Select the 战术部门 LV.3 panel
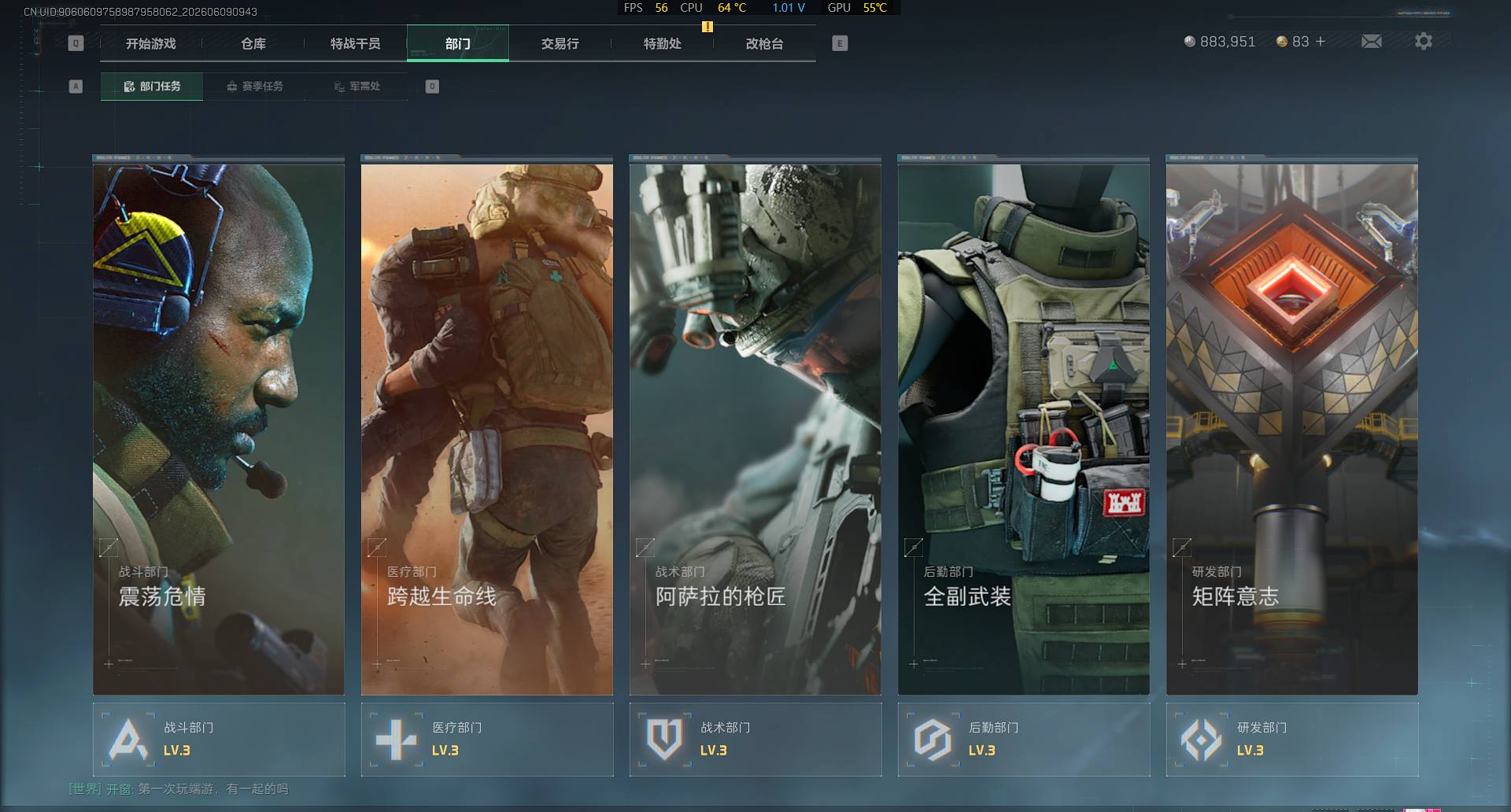This screenshot has width=1511, height=812. coord(755,740)
